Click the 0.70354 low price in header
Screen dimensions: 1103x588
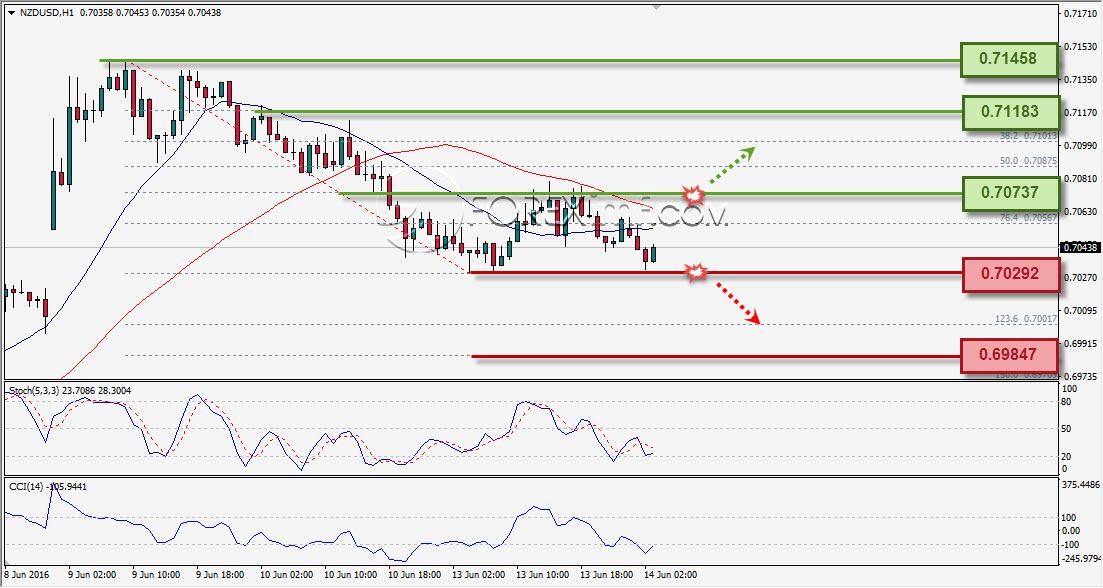169,13
